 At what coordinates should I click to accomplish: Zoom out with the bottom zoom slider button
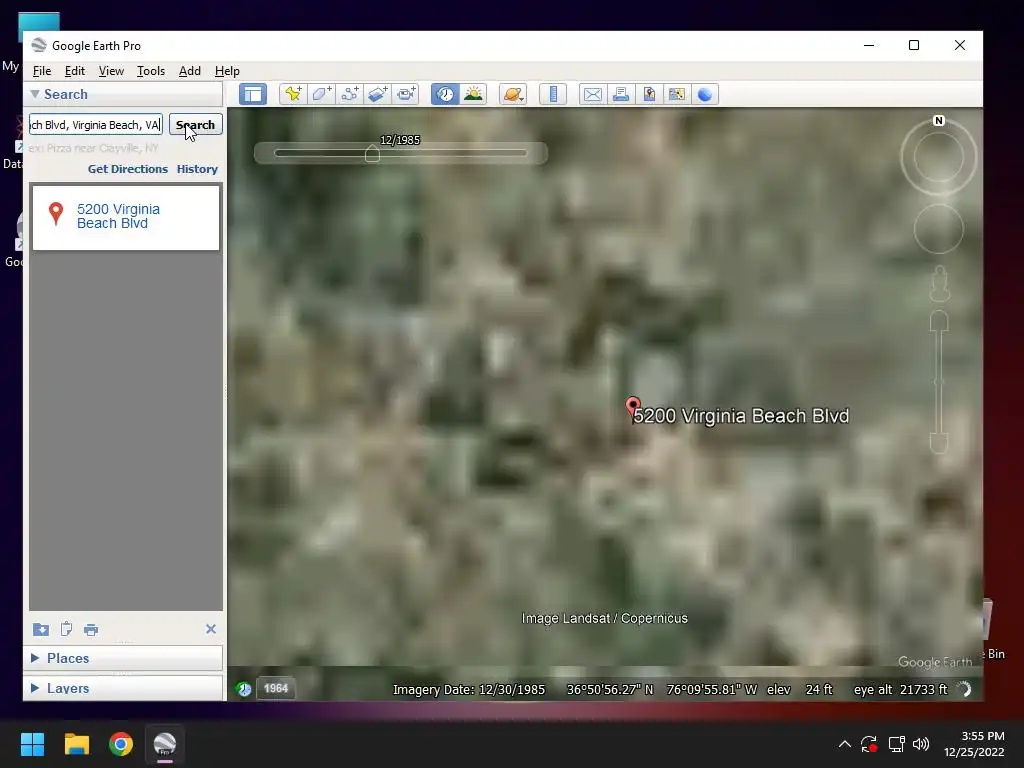point(938,443)
